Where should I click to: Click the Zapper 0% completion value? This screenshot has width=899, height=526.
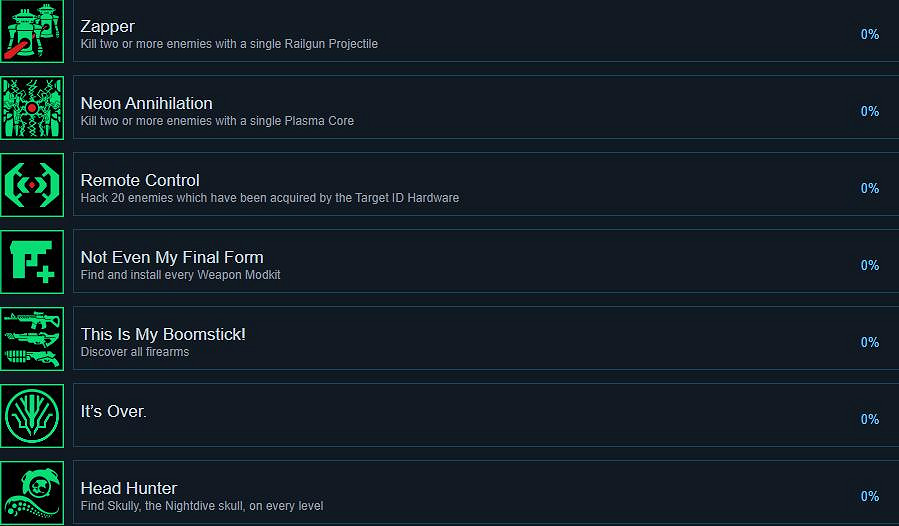tap(869, 34)
